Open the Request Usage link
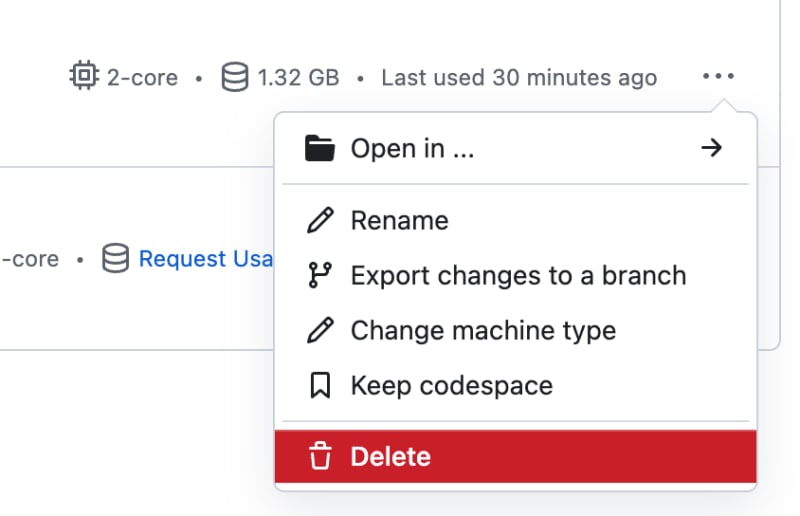The width and height of the screenshot is (800, 516). [206, 259]
